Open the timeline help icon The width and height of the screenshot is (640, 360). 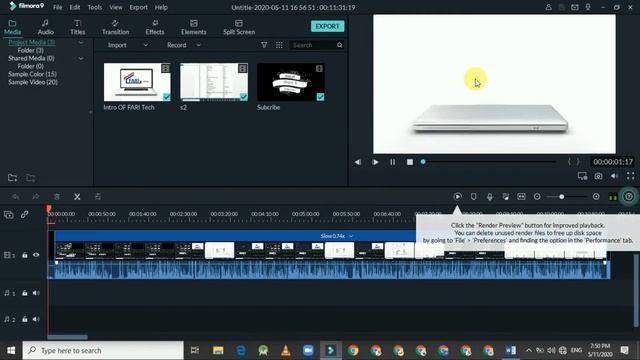click(629, 197)
